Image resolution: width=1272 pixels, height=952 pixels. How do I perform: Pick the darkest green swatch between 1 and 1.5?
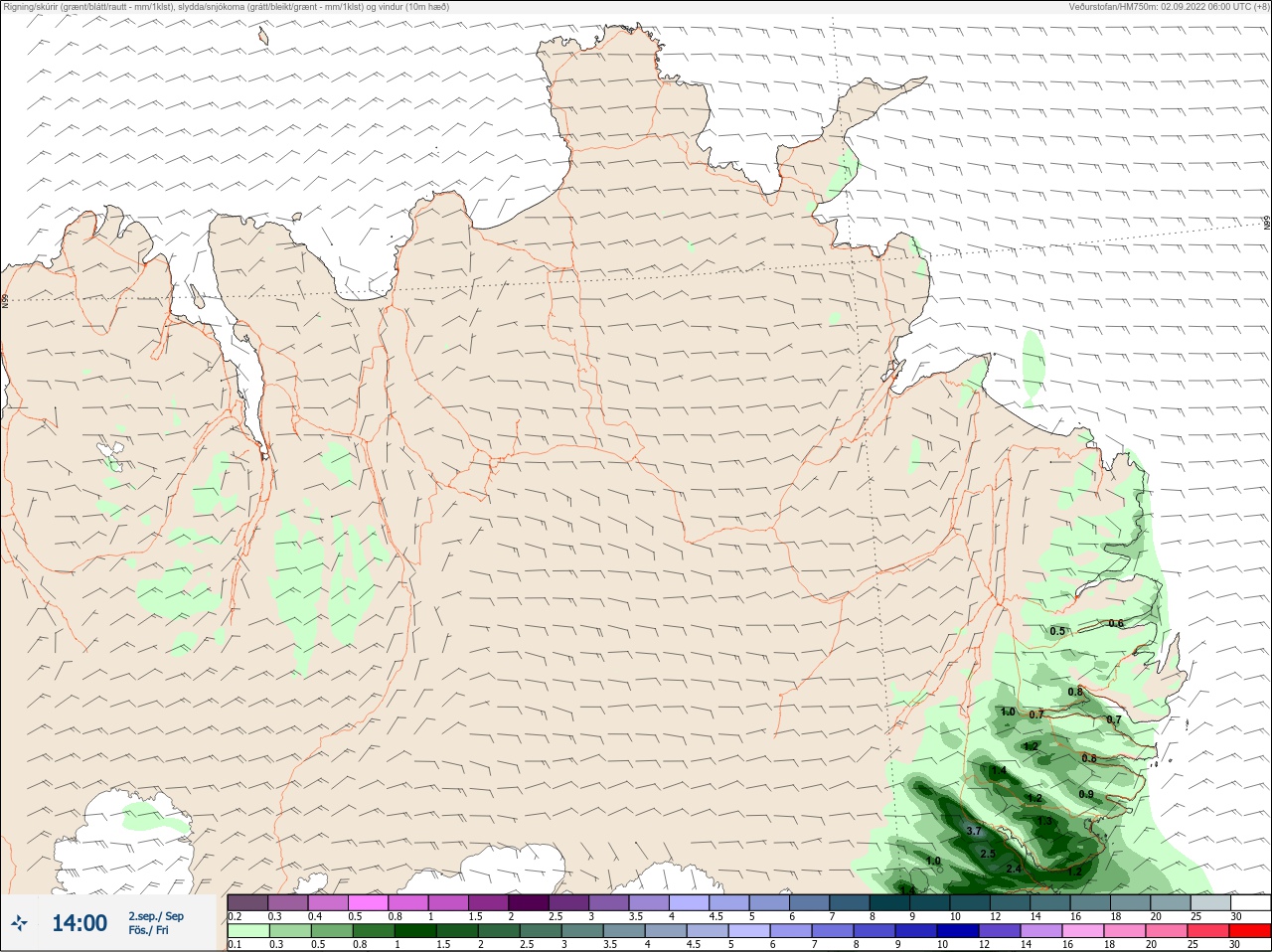413,931
